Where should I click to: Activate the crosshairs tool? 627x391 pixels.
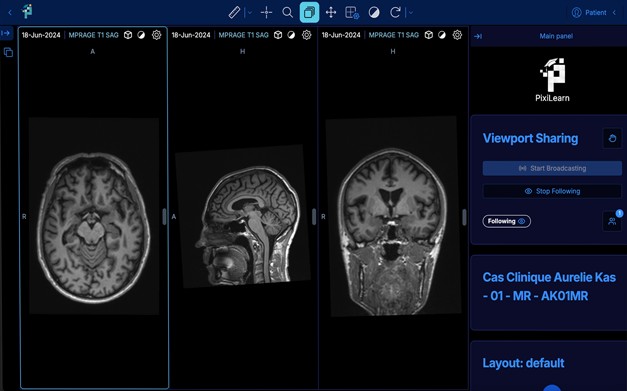coord(266,12)
